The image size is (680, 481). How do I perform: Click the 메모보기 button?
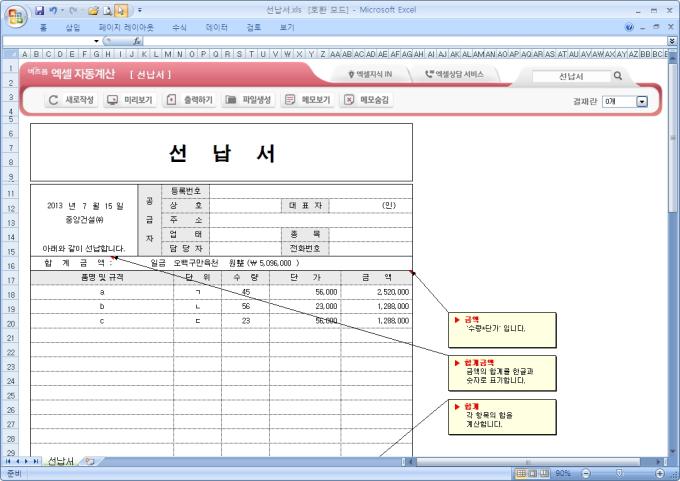tap(307, 100)
